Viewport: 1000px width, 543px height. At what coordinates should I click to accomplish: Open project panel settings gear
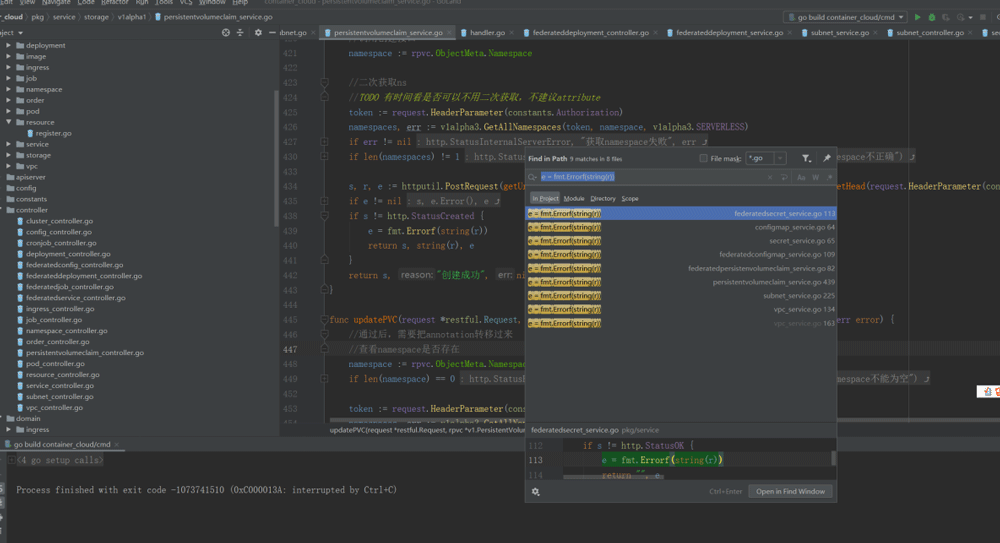click(258, 32)
